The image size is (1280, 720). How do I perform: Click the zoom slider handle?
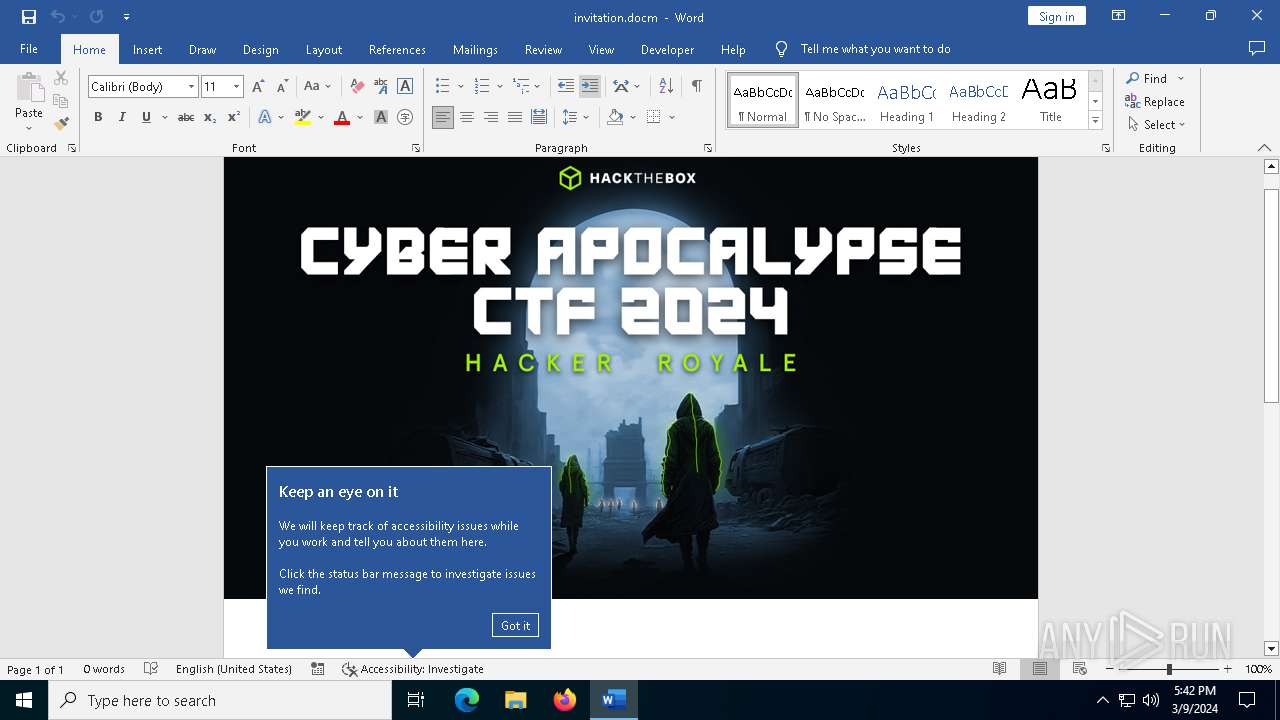(x=1169, y=669)
